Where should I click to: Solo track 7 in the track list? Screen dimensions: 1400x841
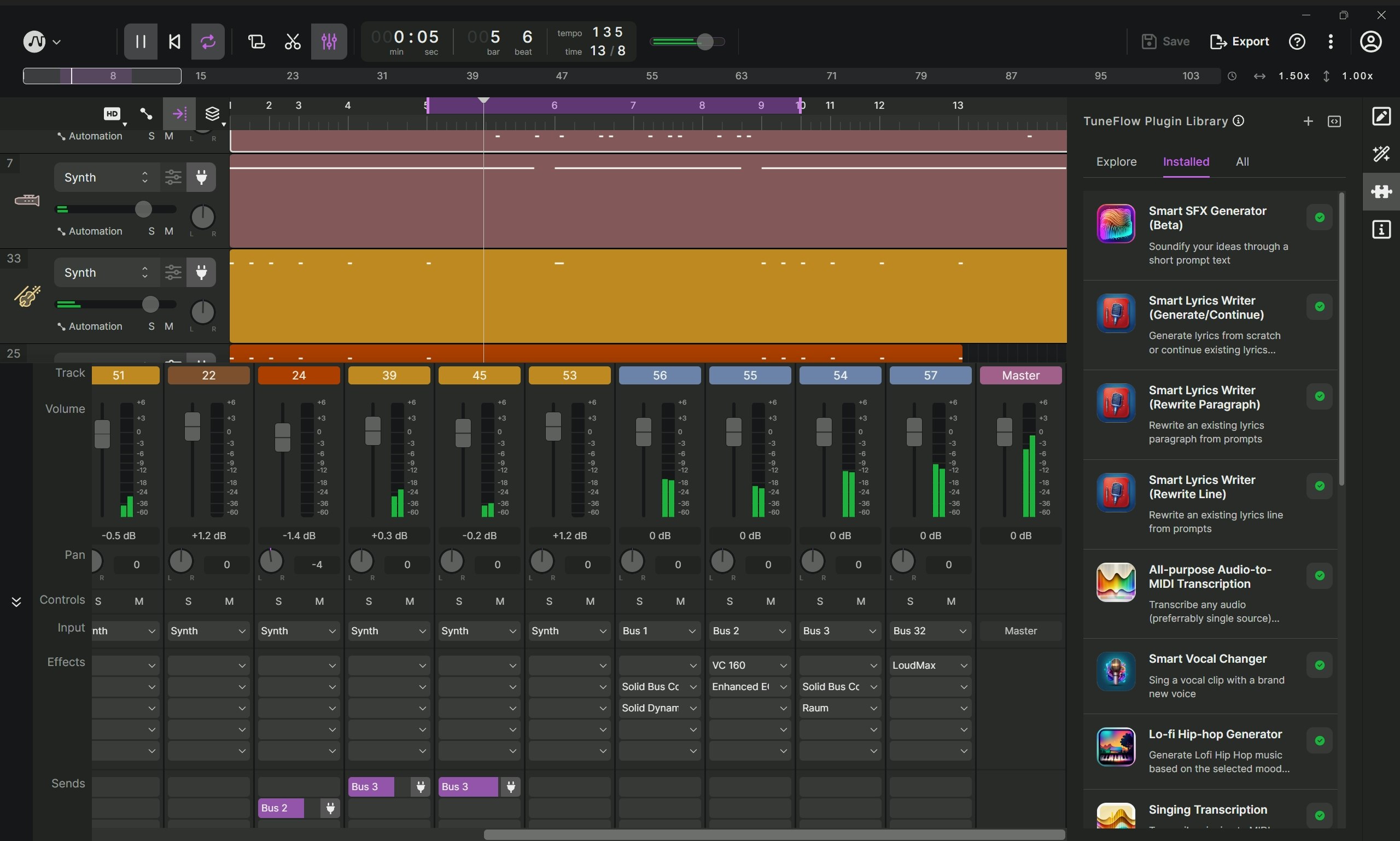151,231
